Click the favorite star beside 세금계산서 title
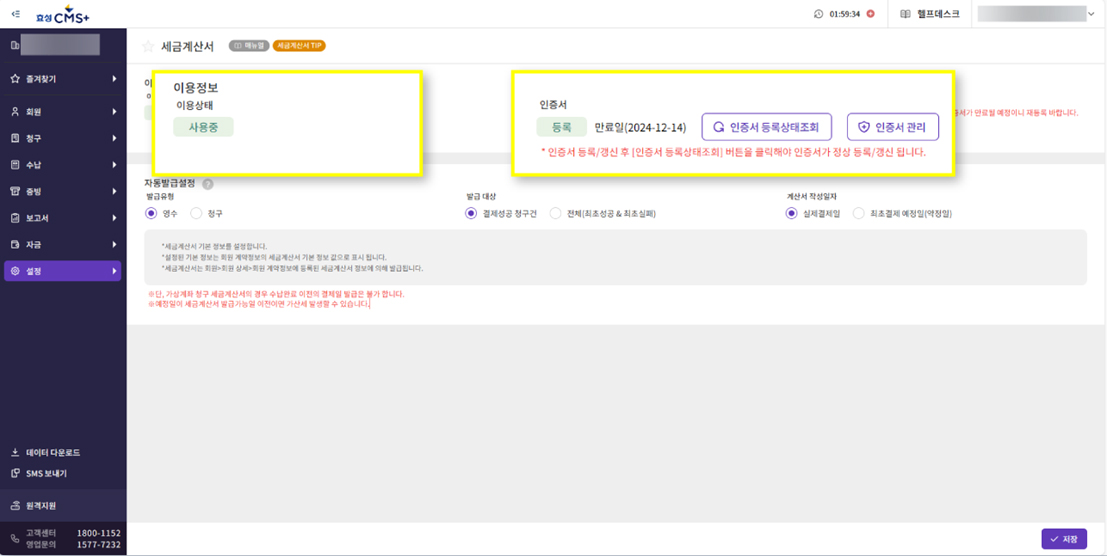This screenshot has width=1107, height=556. click(148, 46)
